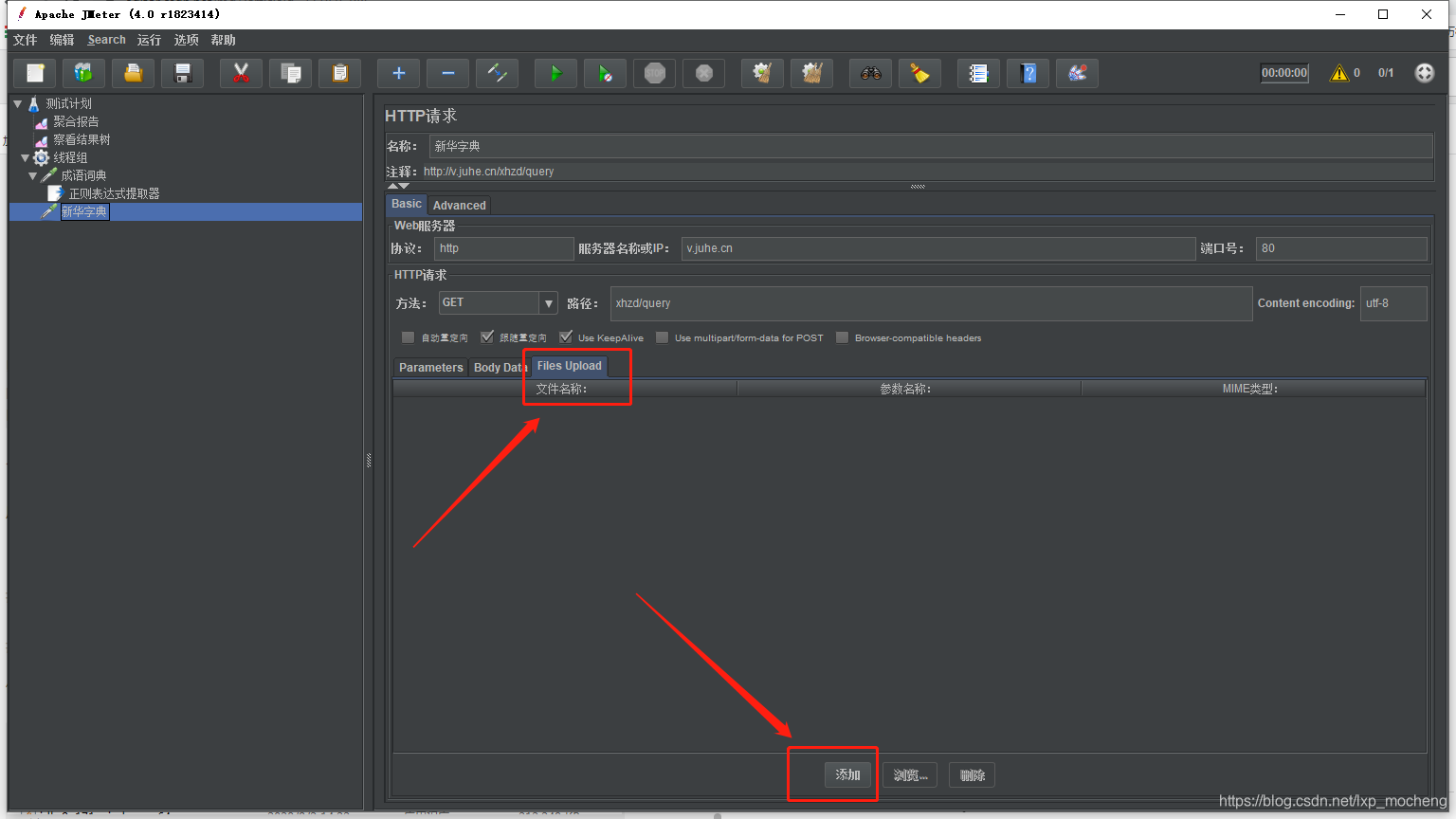Switch to the Body Data tab
1456x819 pixels.
click(500, 368)
